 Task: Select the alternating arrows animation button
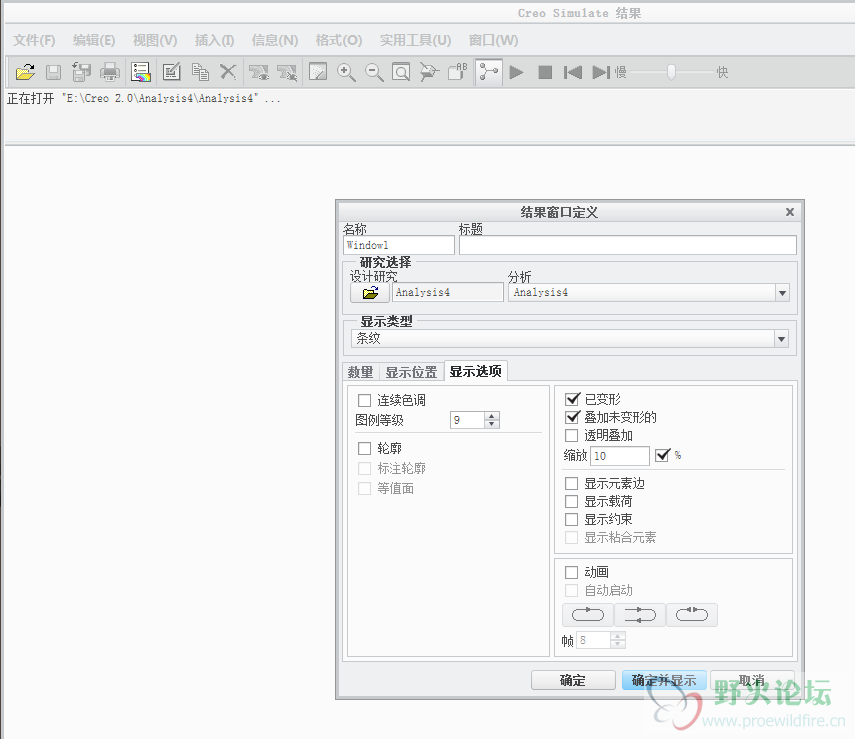(x=640, y=615)
